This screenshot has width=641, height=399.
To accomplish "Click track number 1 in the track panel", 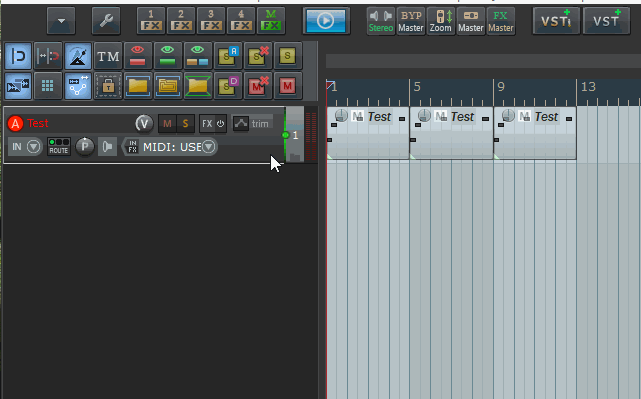I will coord(295,135).
